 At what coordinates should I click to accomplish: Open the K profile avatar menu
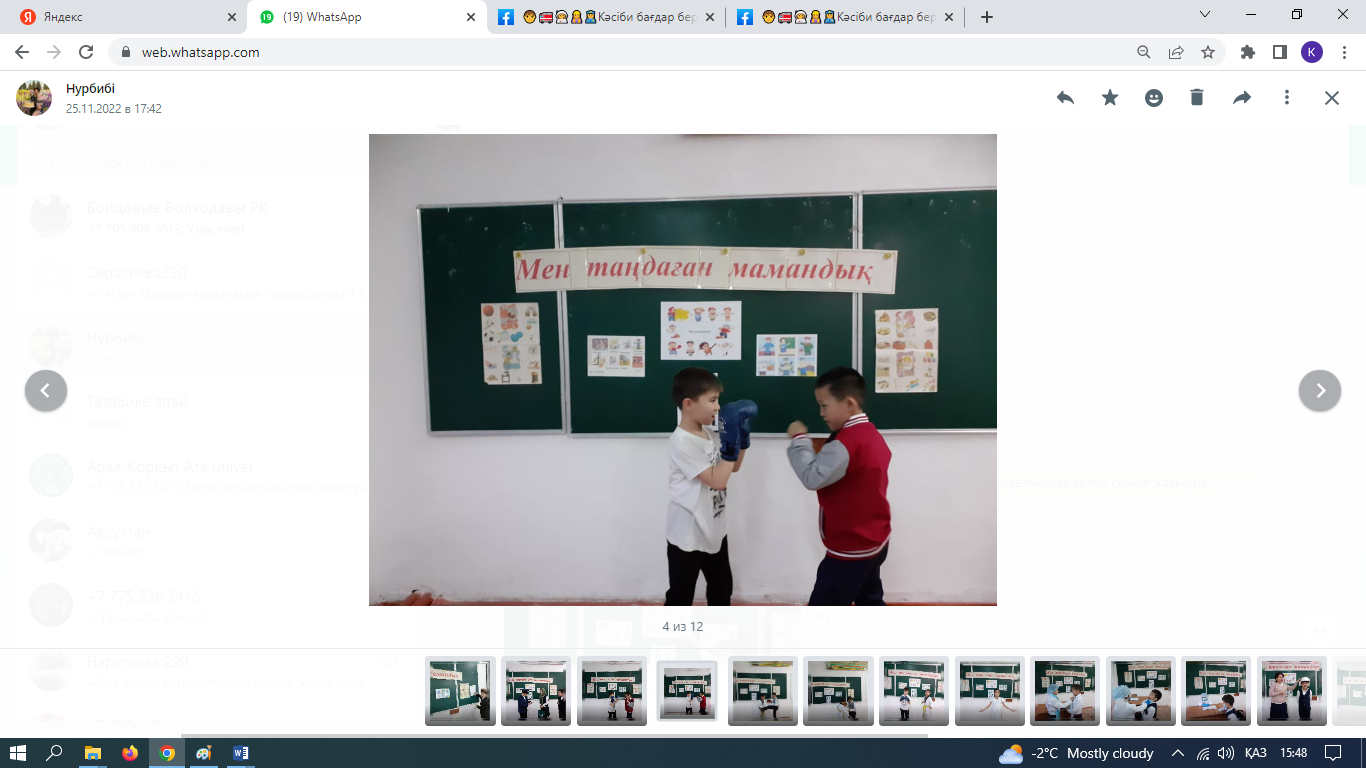[1312, 52]
